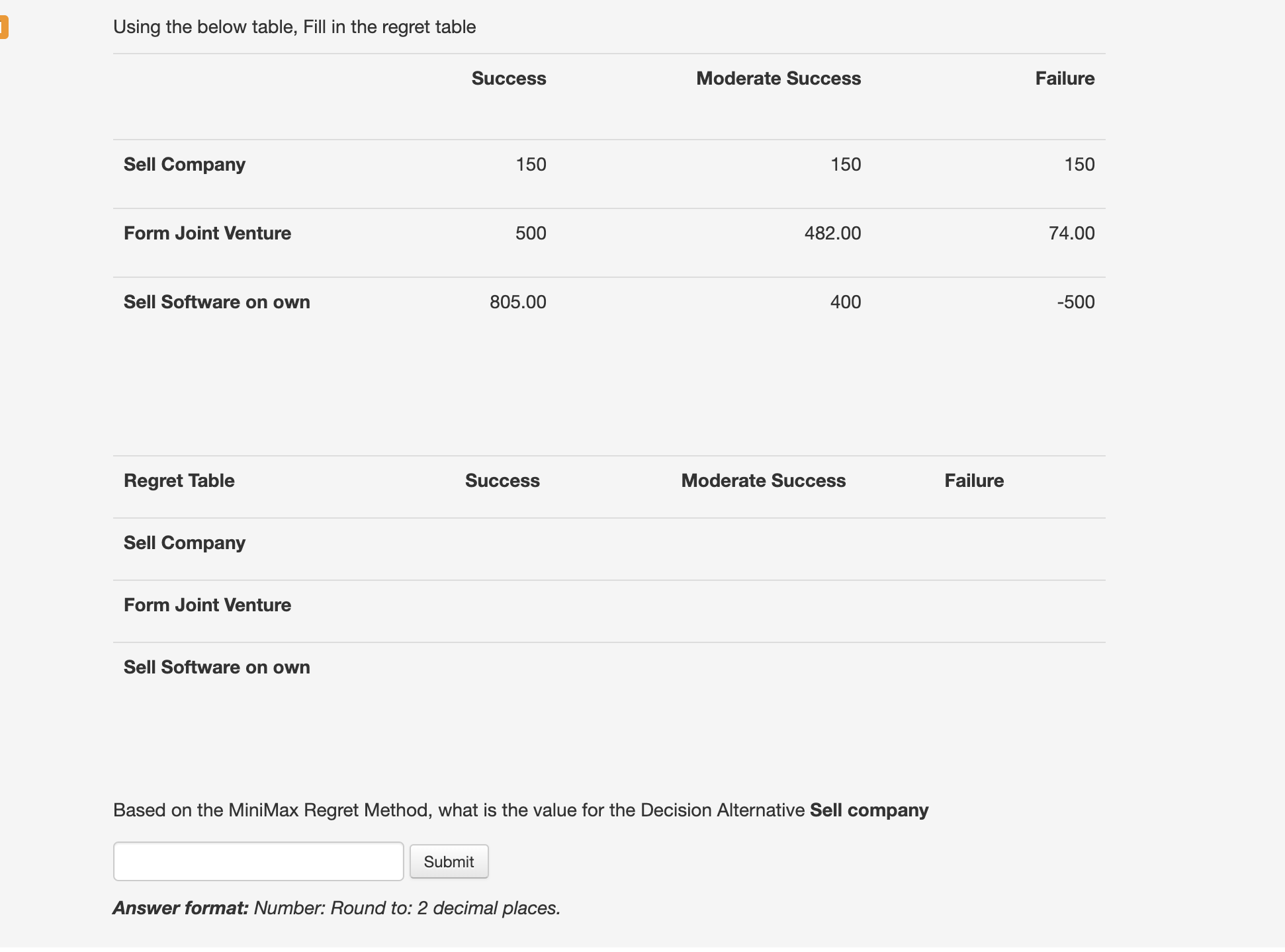Click the value 482.00 for Form Joint Venture
This screenshot has width=1285, height=952.
pyautogui.click(x=832, y=233)
